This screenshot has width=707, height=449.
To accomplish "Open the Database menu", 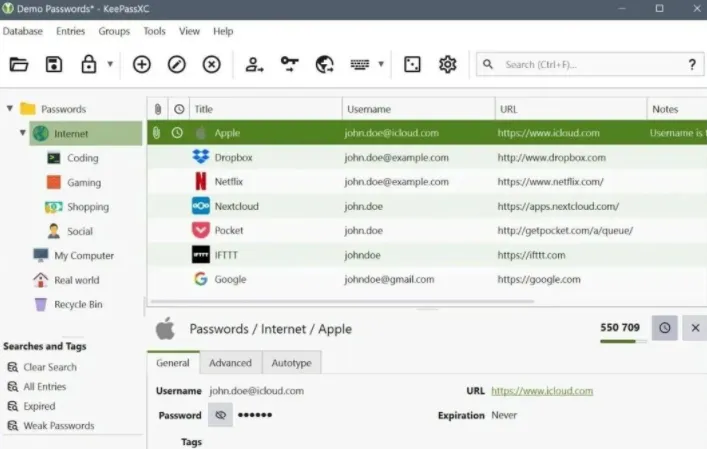I will click(23, 31).
